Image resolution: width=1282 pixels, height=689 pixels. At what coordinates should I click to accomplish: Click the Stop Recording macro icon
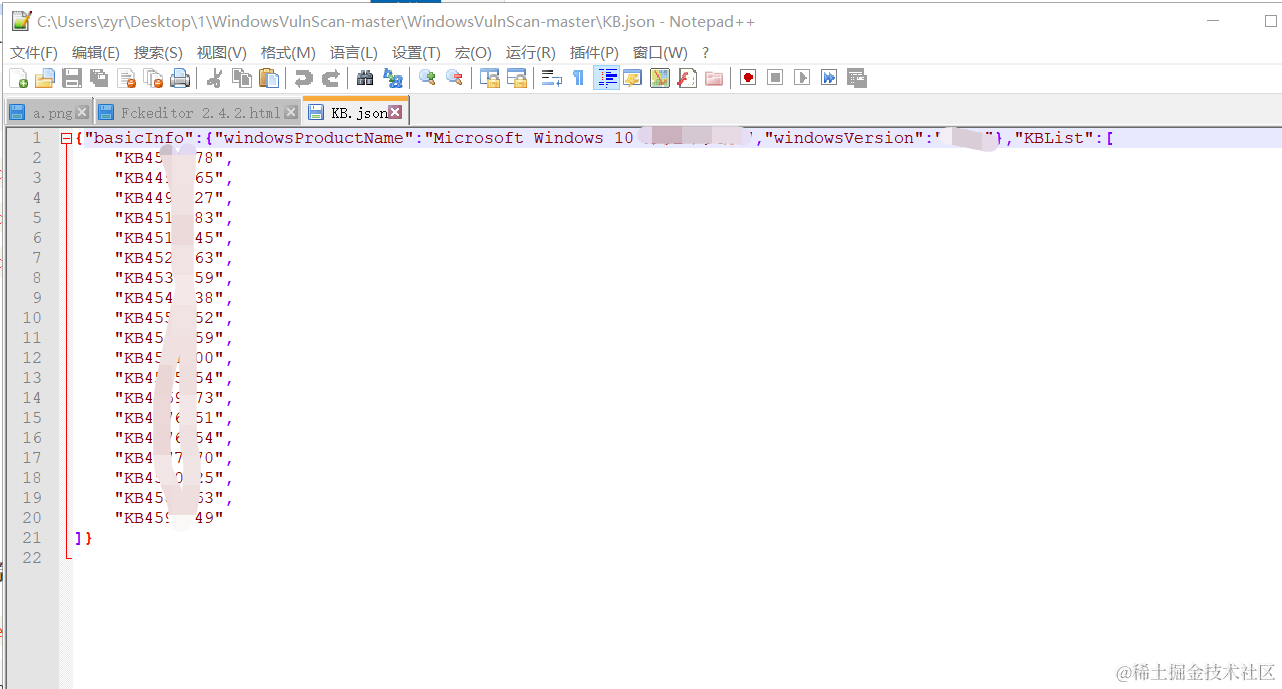[775, 78]
